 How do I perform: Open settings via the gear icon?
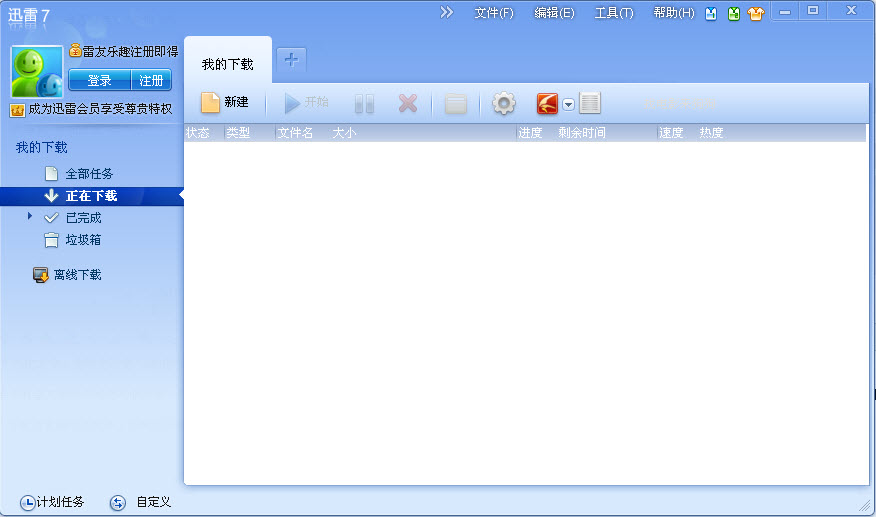[504, 103]
